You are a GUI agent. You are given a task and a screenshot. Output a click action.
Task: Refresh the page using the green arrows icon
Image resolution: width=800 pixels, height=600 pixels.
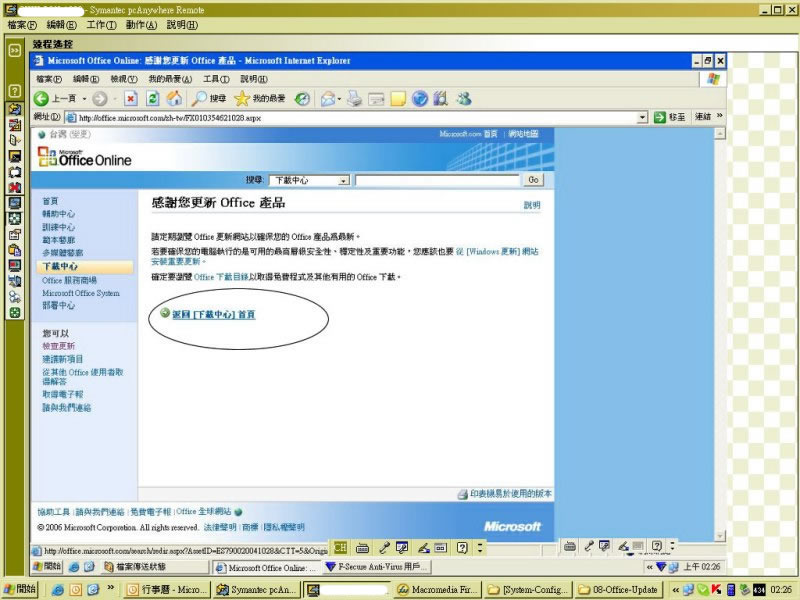153,99
